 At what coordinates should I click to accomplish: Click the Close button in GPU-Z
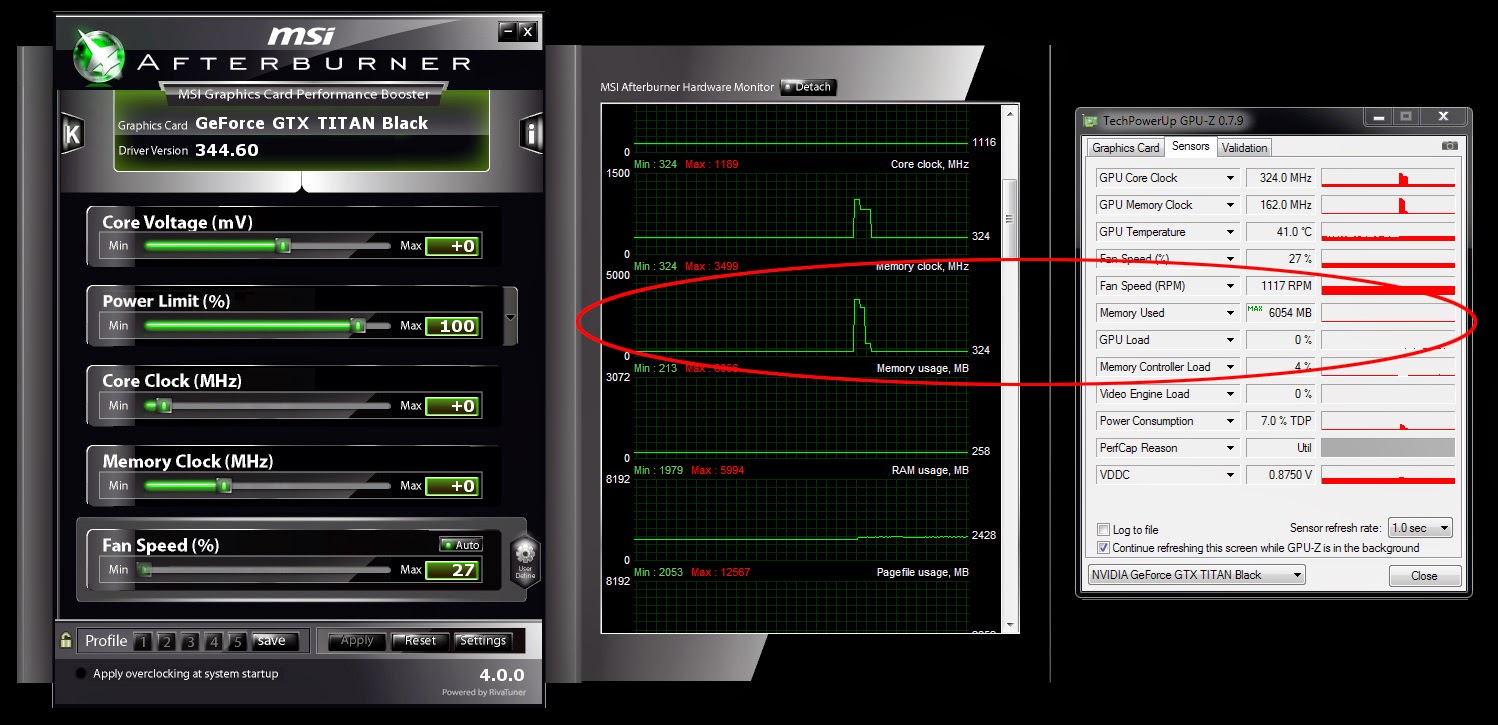point(1424,576)
